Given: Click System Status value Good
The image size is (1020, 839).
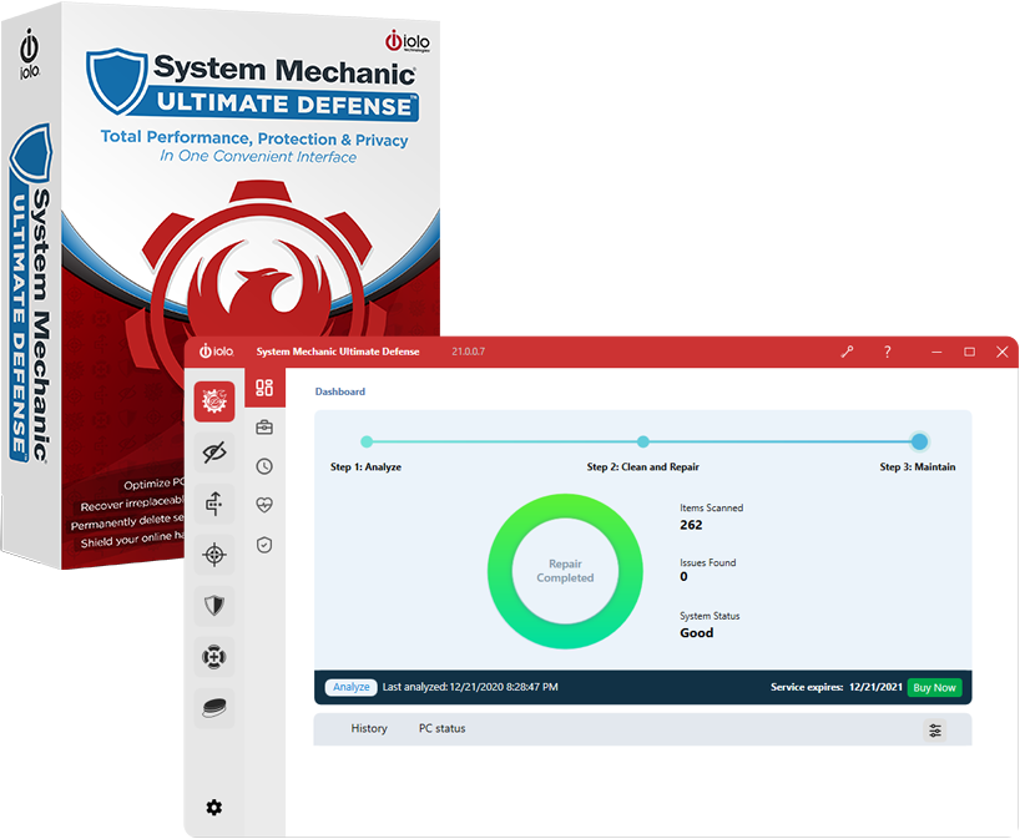Looking at the screenshot, I should click(x=697, y=633).
